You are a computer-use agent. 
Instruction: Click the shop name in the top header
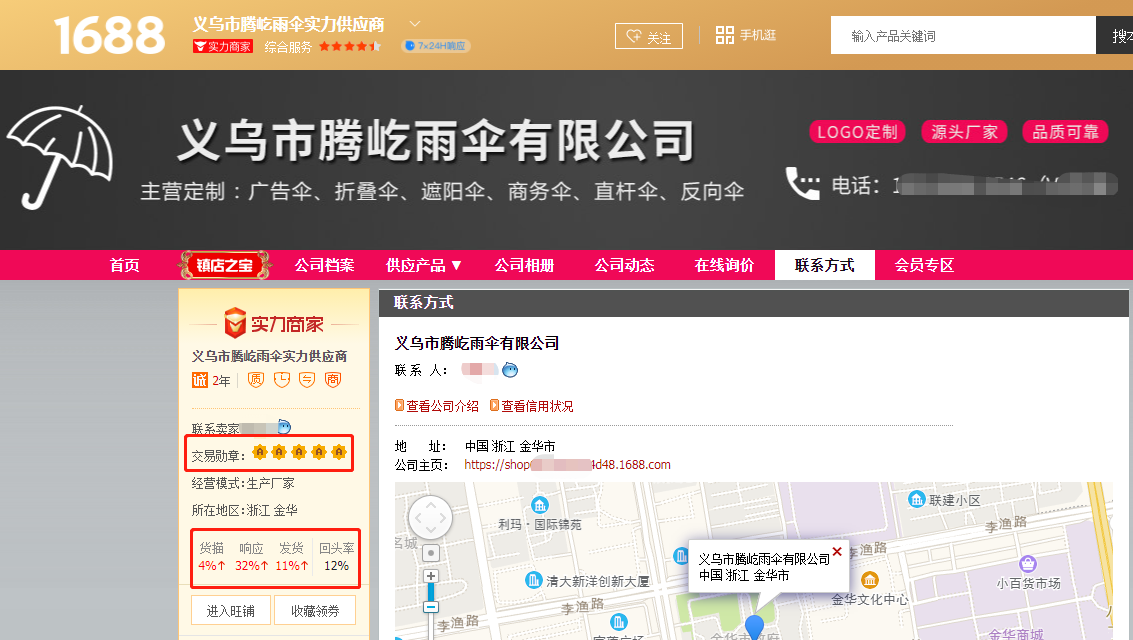point(288,24)
